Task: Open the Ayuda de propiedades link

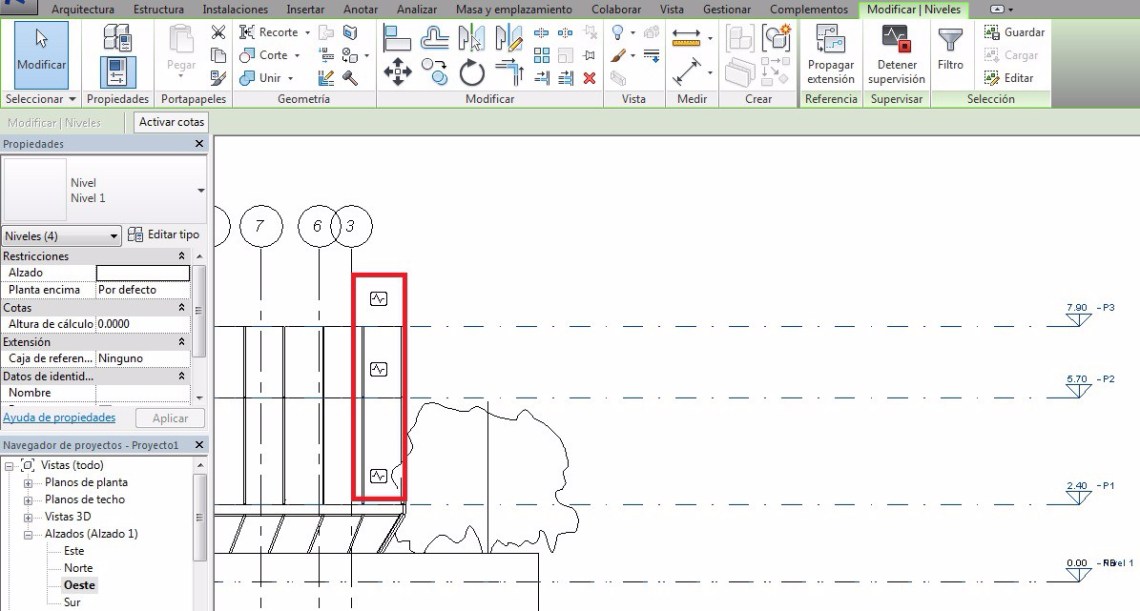Action: [x=59, y=418]
